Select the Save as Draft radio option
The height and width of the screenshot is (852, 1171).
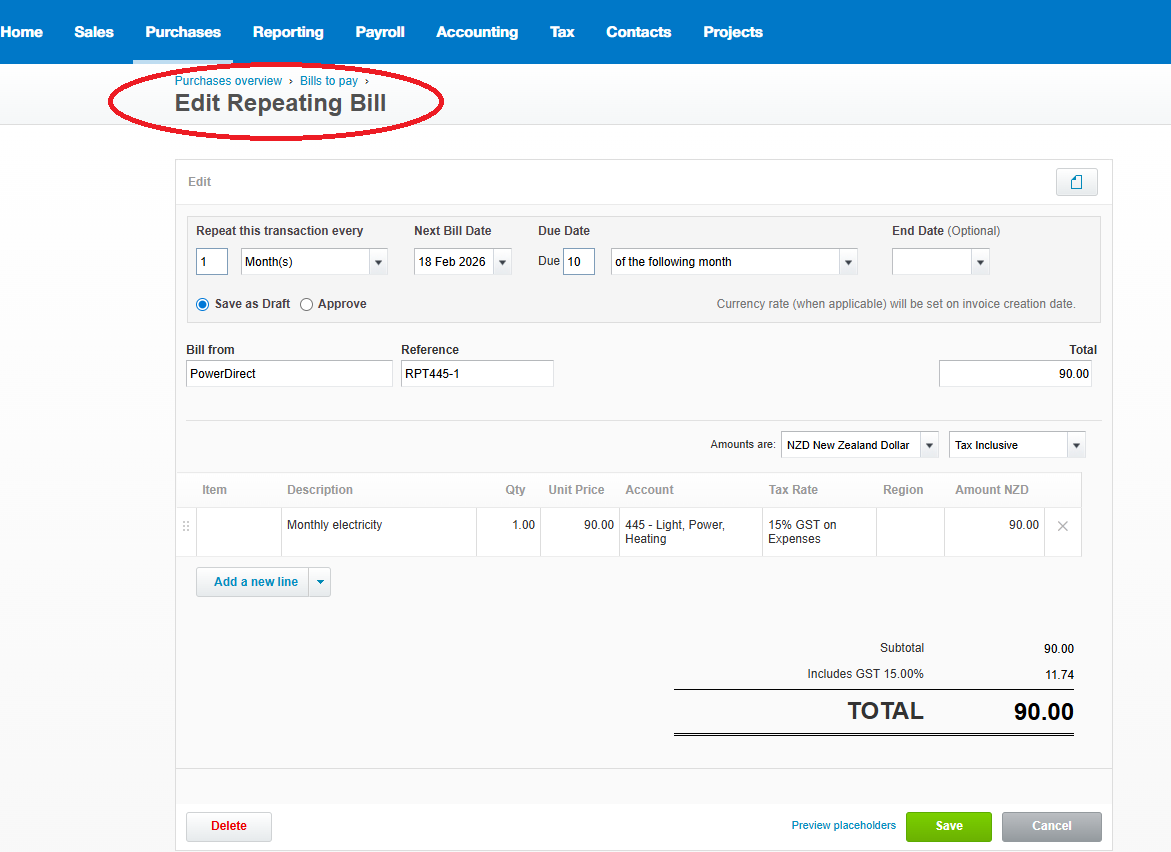(x=203, y=304)
